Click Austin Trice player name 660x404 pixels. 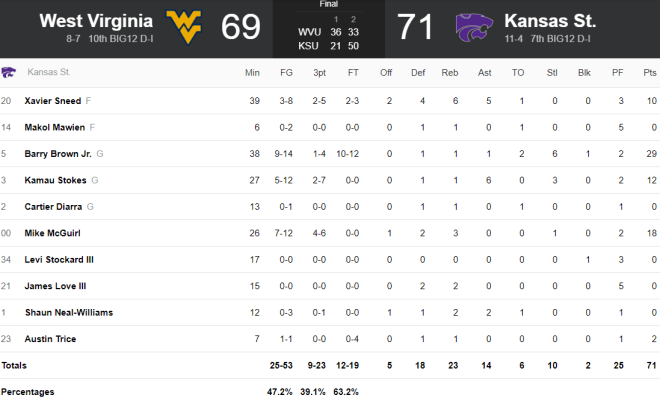pos(50,339)
